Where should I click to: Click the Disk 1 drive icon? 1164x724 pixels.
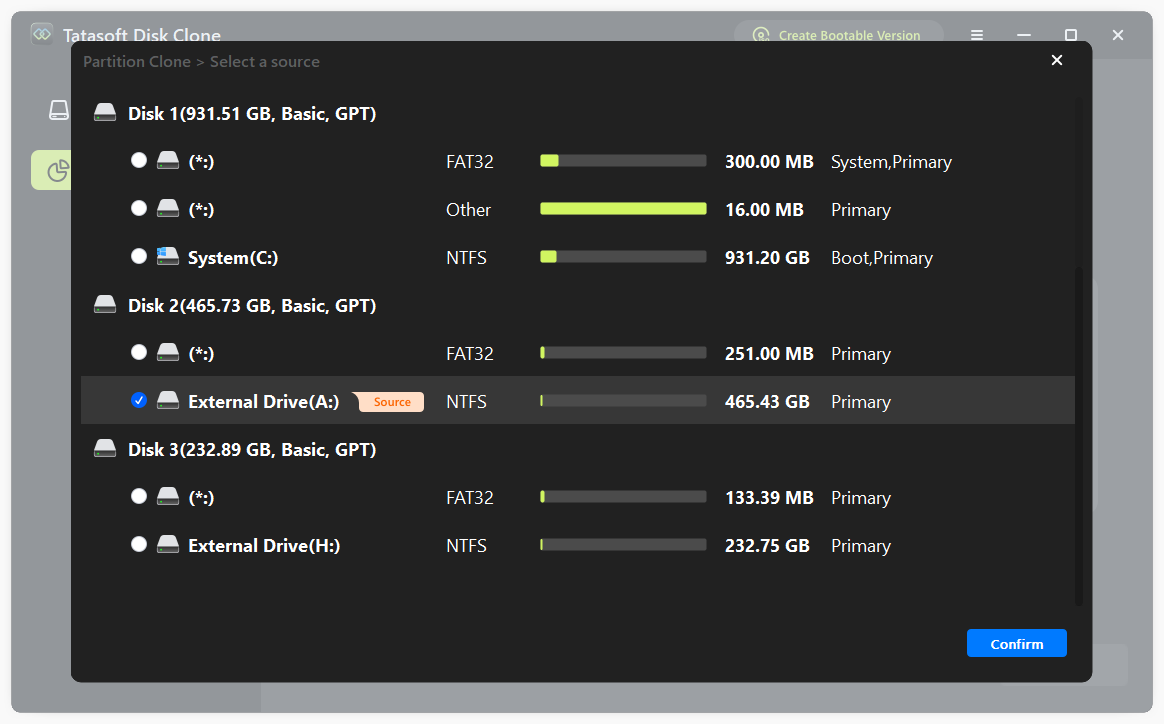tap(104, 111)
